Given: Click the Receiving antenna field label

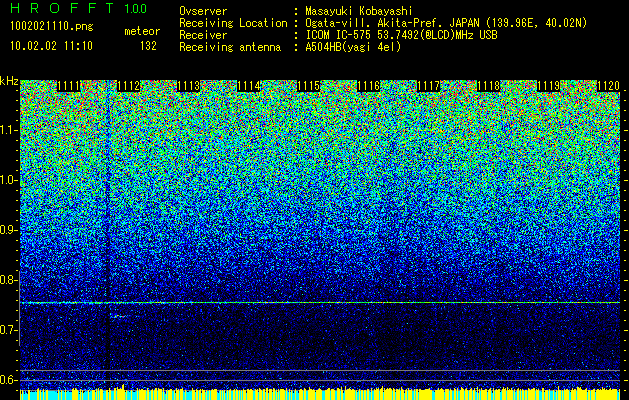Looking at the screenshot, I should 230,47.
